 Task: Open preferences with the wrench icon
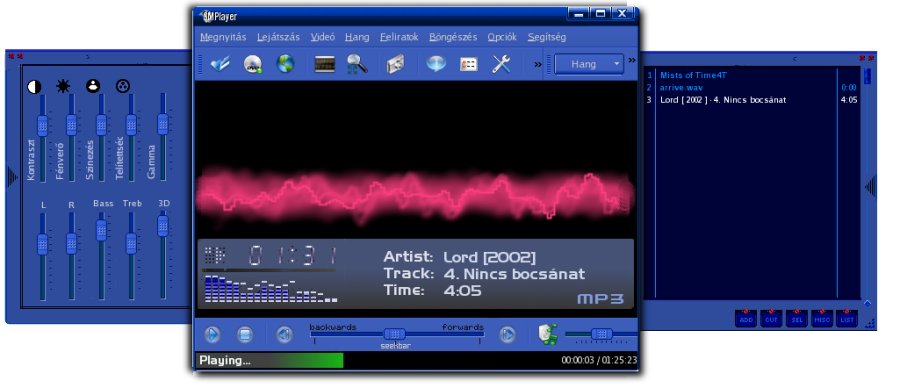501,64
